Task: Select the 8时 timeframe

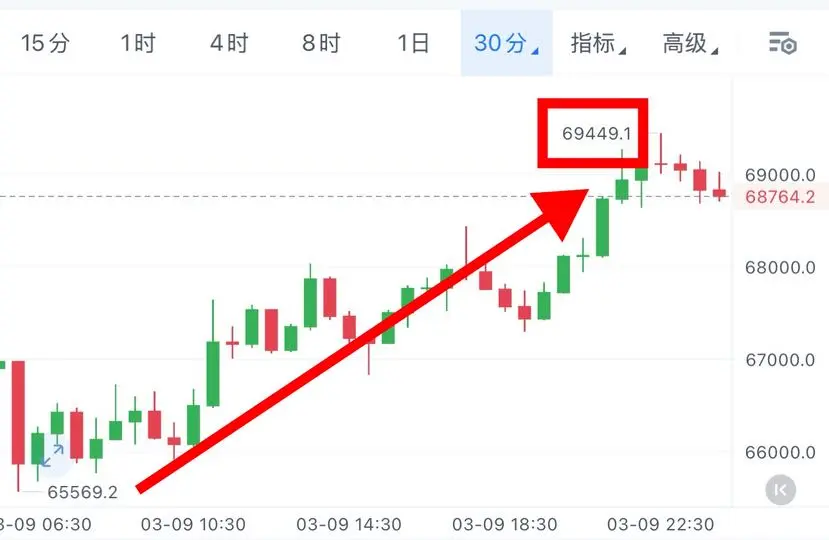Action: coord(321,43)
